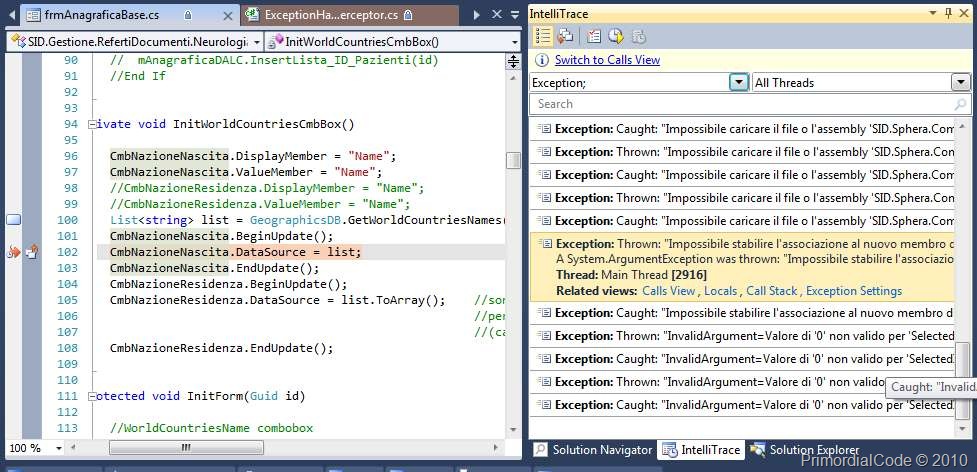
Task: Click the horizontal scrollbar left arrow
Action: (x=73, y=448)
